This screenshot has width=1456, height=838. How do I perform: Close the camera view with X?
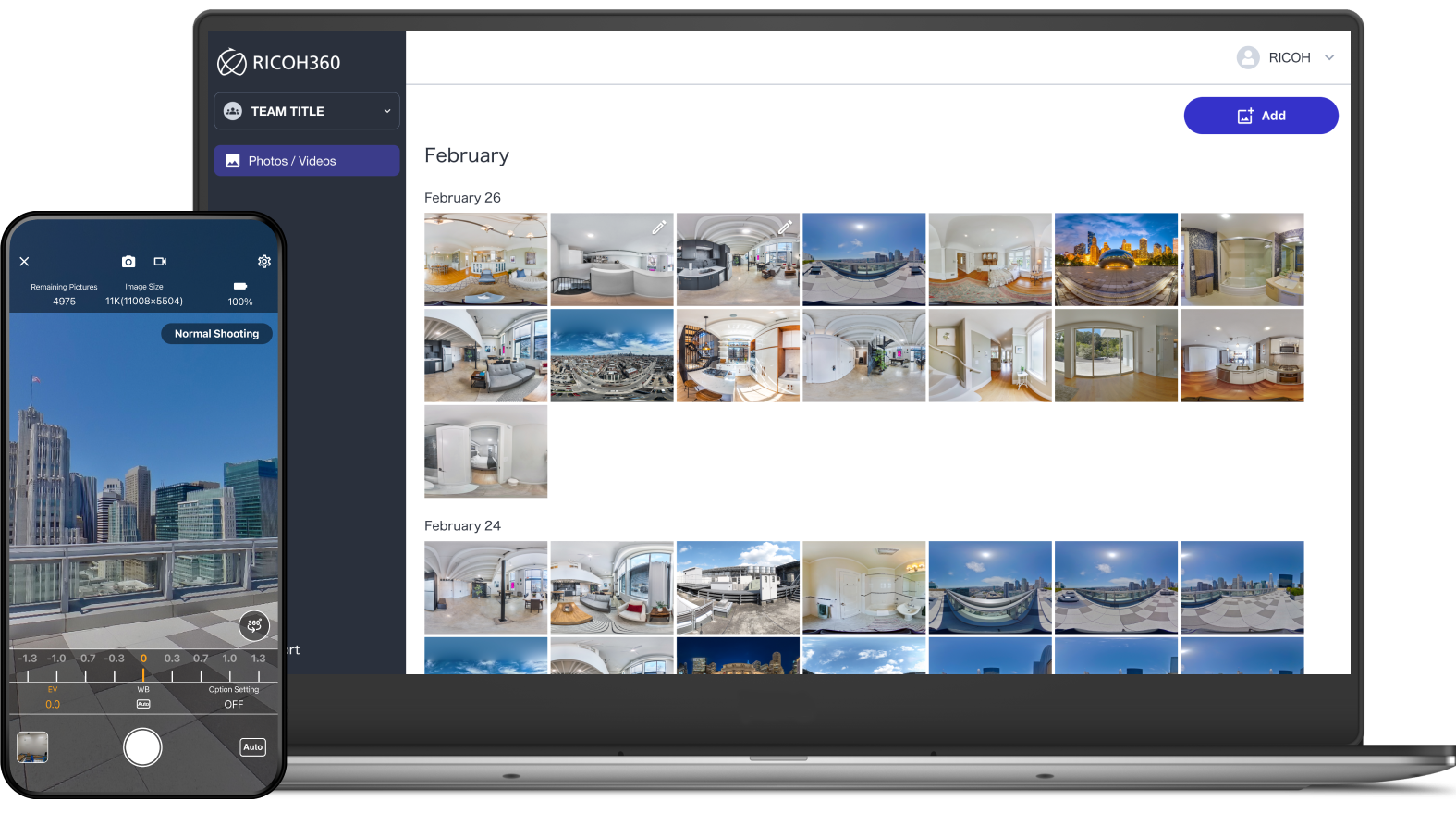(x=25, y=262)
